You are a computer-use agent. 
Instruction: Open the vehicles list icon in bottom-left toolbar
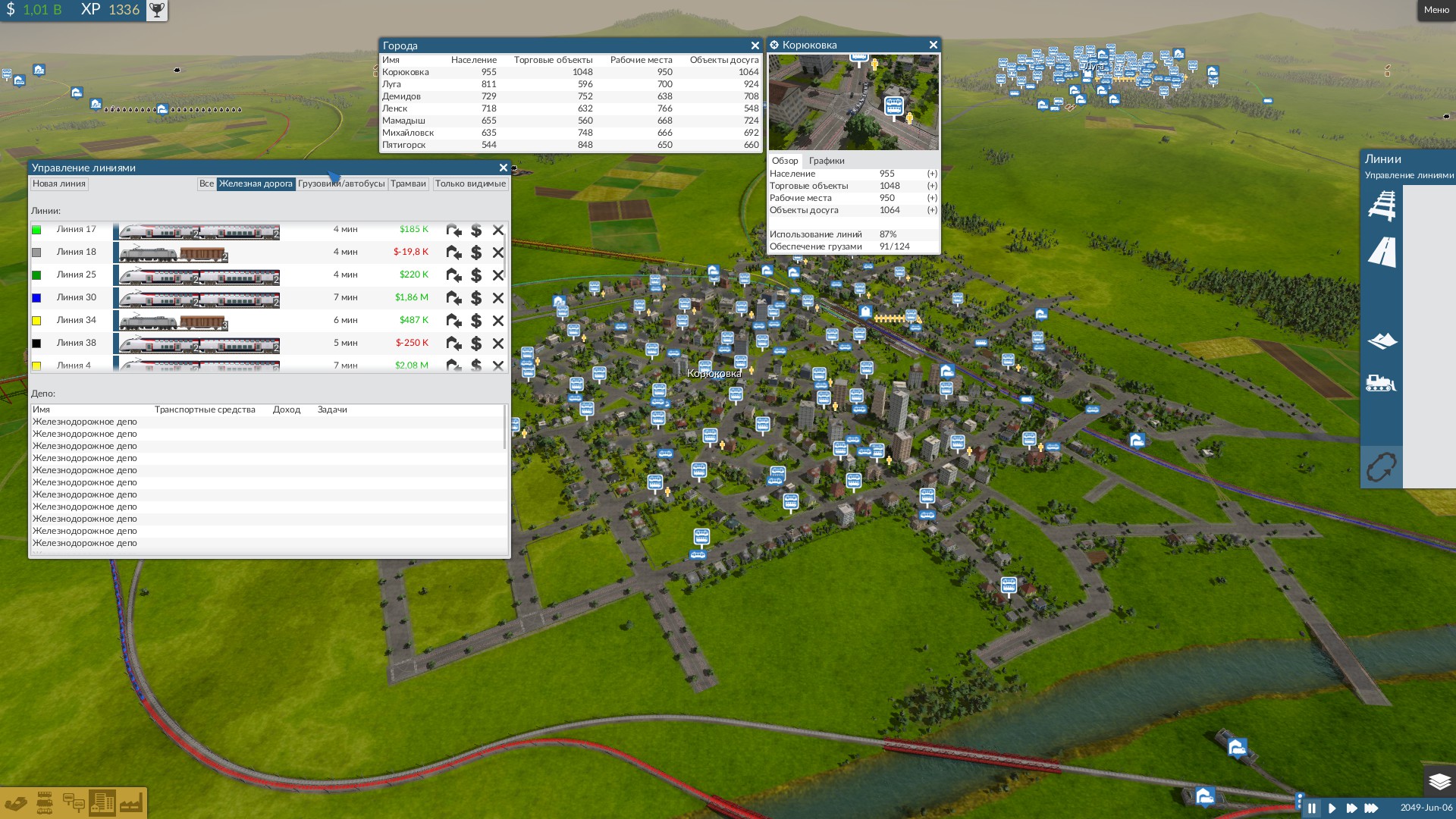(45, 803)
